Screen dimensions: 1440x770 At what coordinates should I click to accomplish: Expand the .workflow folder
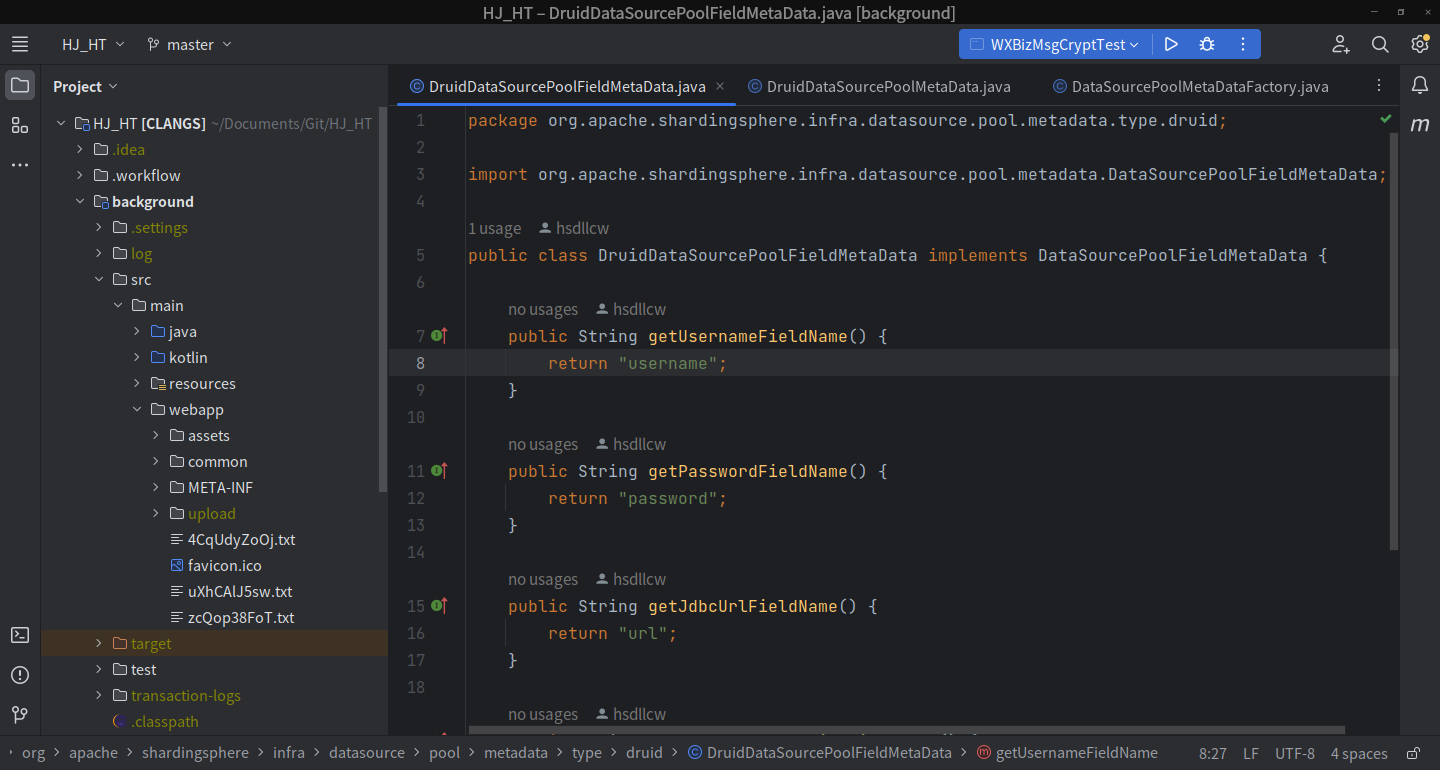(81, 176)
